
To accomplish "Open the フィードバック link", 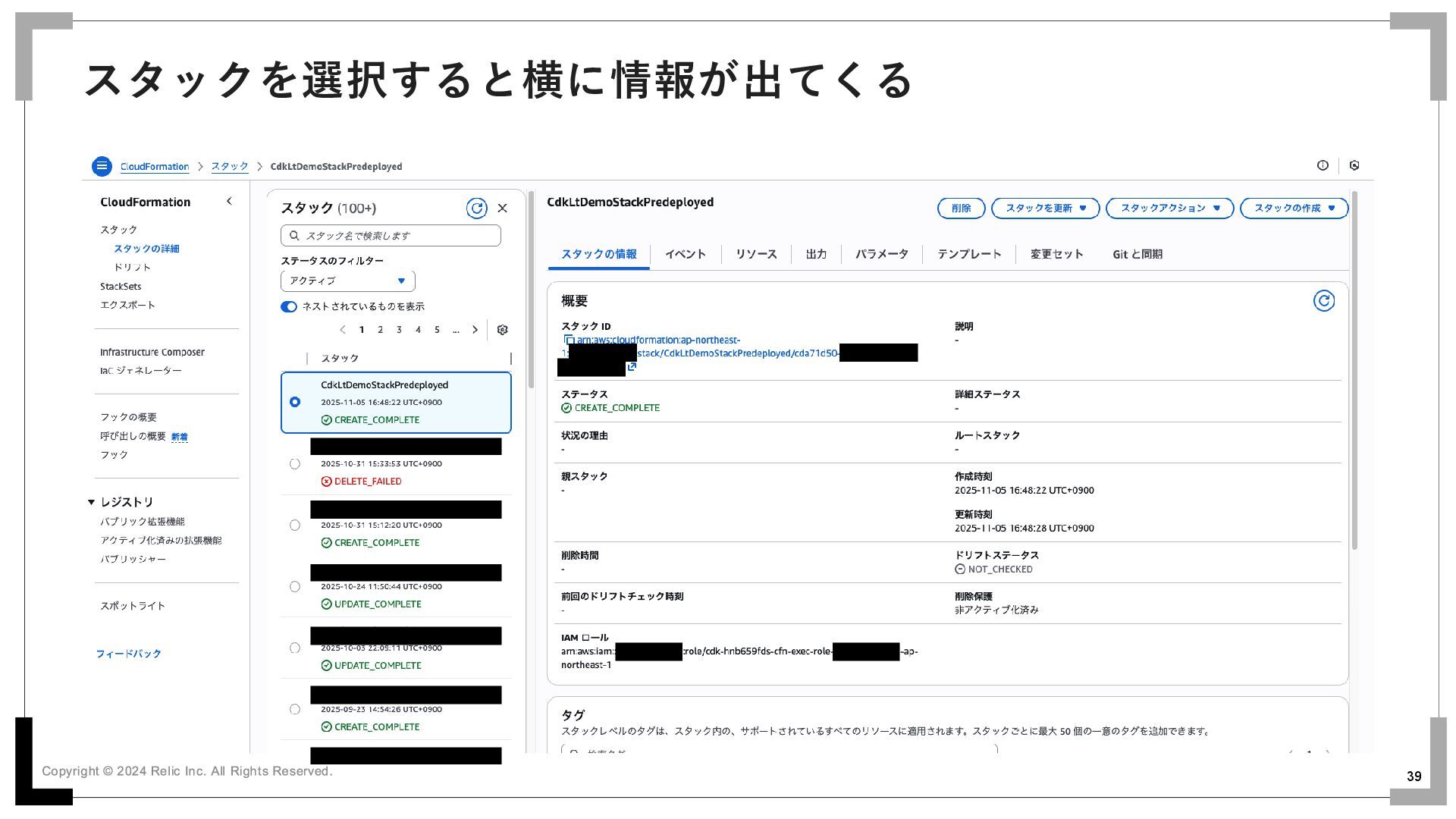I will [128, 654].
